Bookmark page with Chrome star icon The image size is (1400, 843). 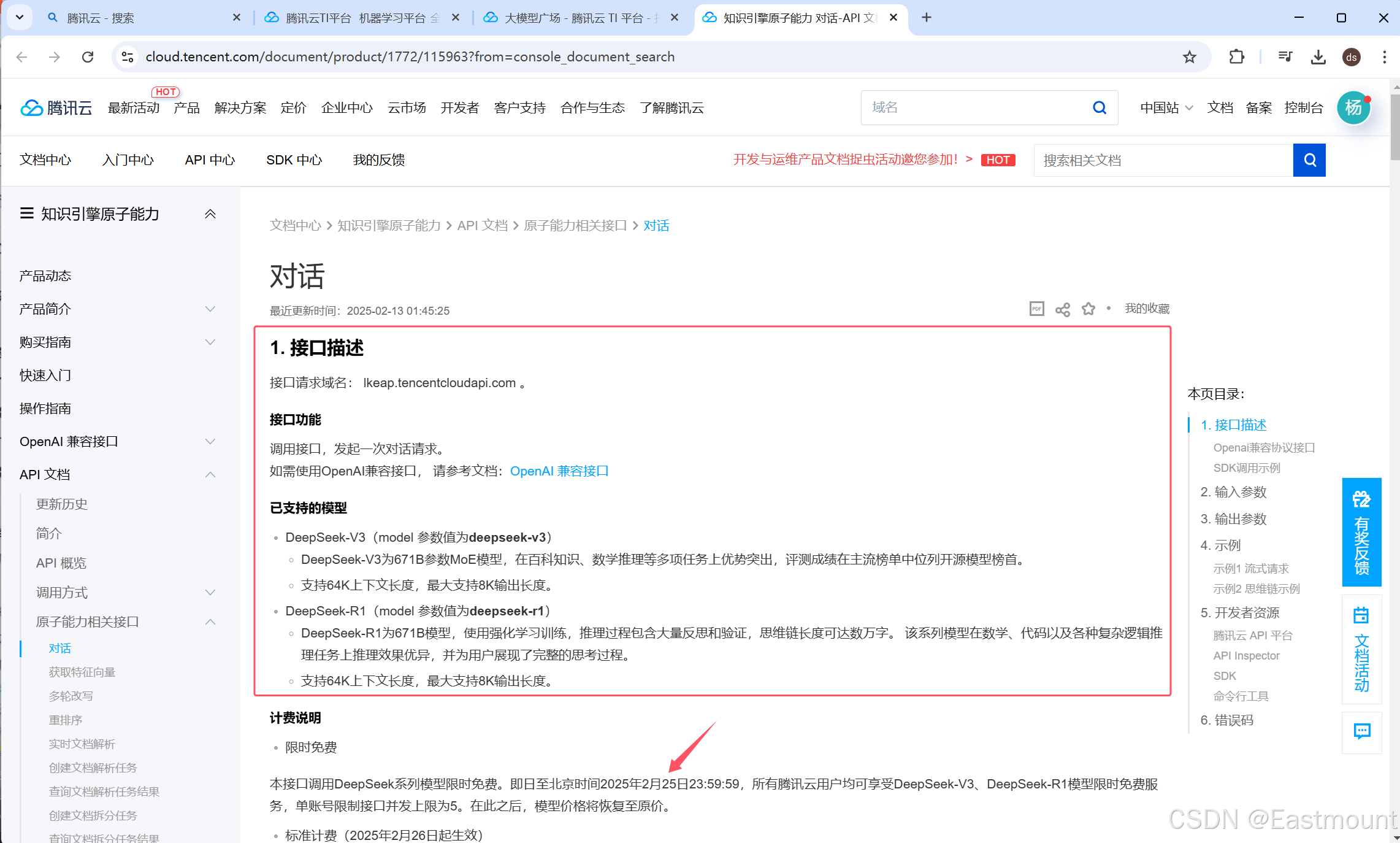1189,57
